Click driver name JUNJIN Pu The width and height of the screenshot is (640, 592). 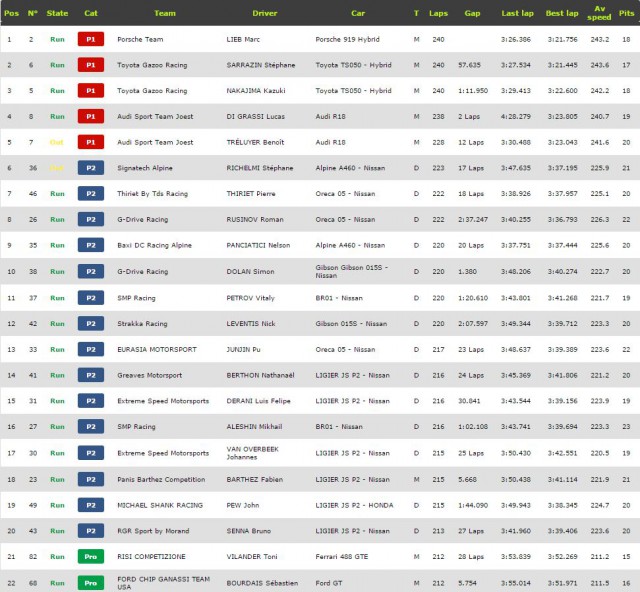point(243,349)
